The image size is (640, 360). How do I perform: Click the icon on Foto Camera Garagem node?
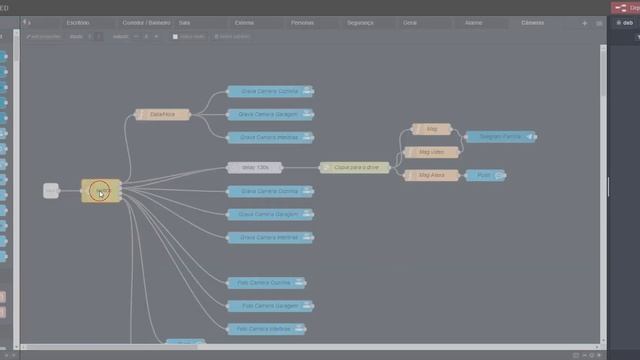[307, 306]
